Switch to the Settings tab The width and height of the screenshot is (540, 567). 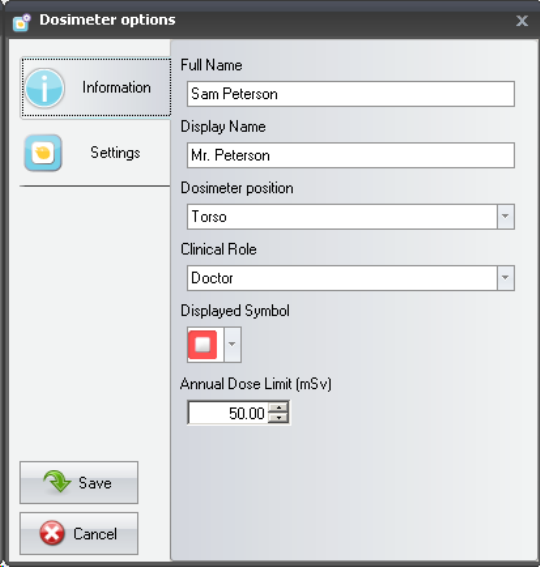[95, 153]
